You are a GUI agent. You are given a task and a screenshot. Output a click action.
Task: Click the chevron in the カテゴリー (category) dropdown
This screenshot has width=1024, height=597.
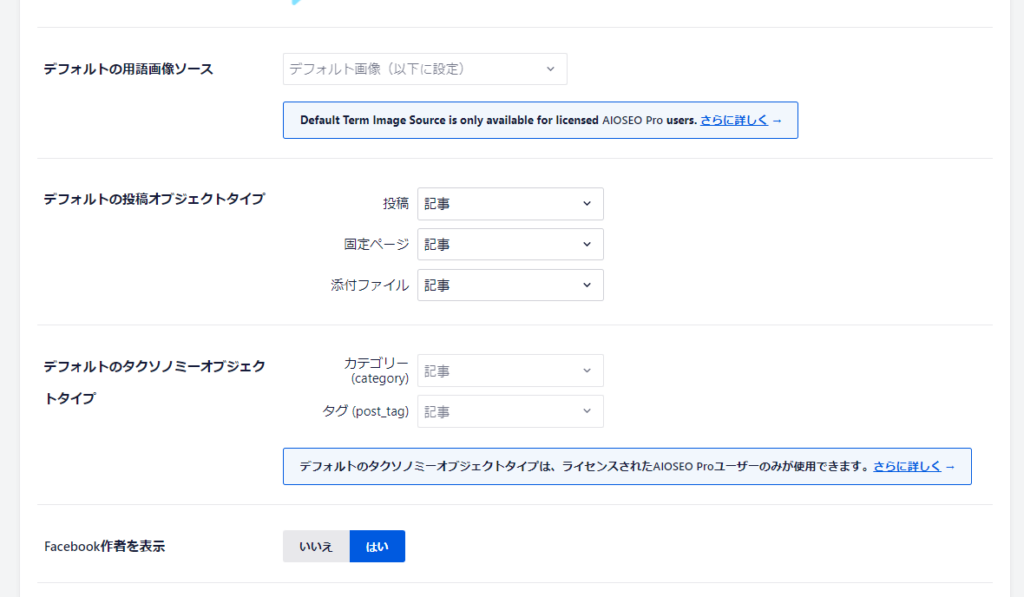click(x=587, y=371)
